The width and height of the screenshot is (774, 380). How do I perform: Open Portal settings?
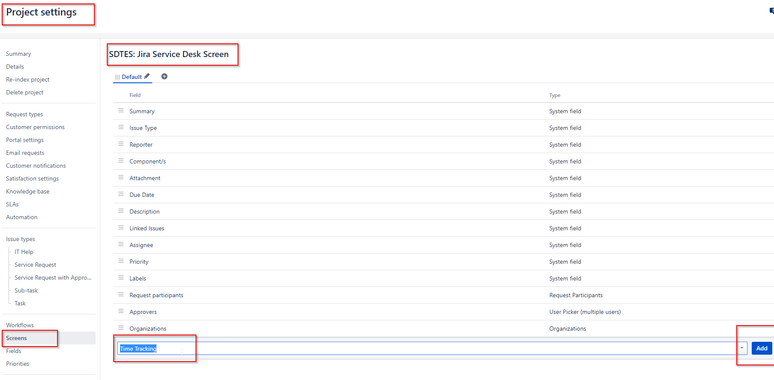tap(25, 140)
